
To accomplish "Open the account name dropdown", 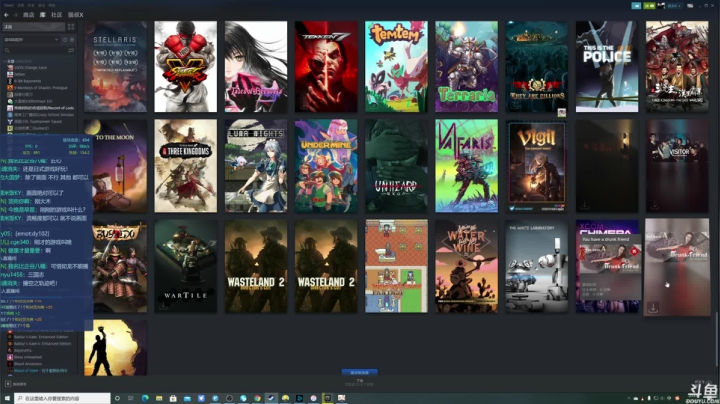I will [674, 6].
